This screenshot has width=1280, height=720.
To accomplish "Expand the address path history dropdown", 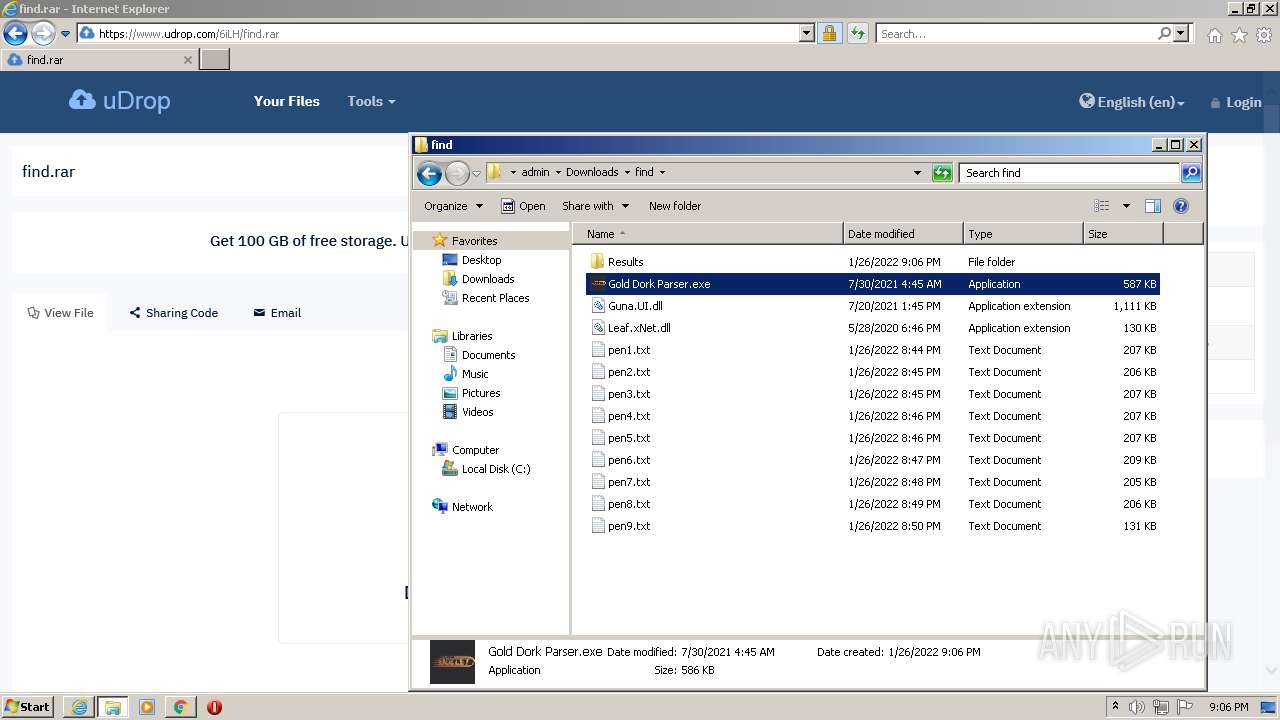I will coord(917,173).
